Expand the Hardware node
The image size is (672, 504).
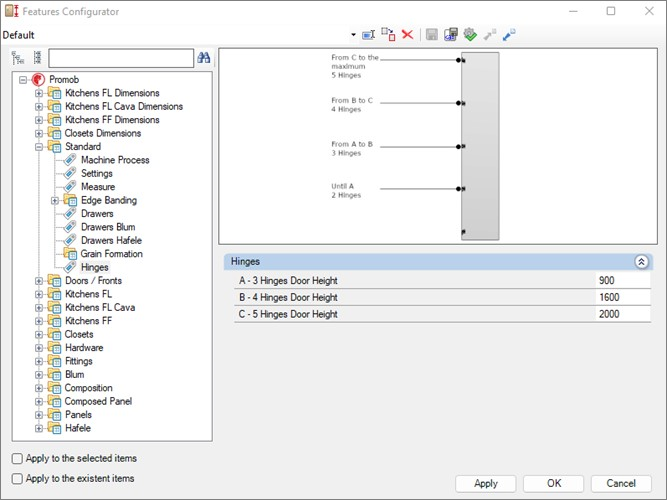(x=39, y=348)
